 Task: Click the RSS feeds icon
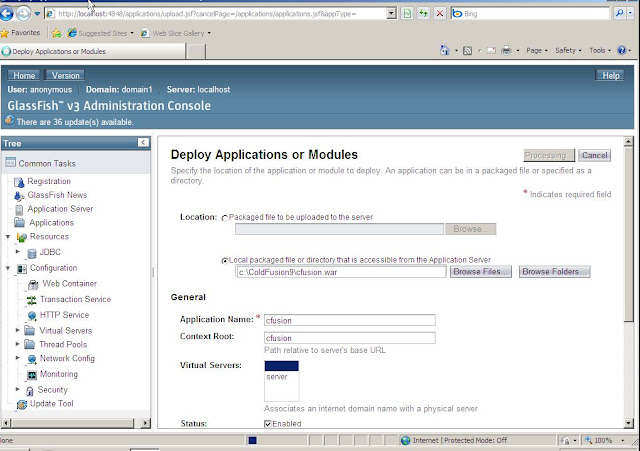[468, 51]
